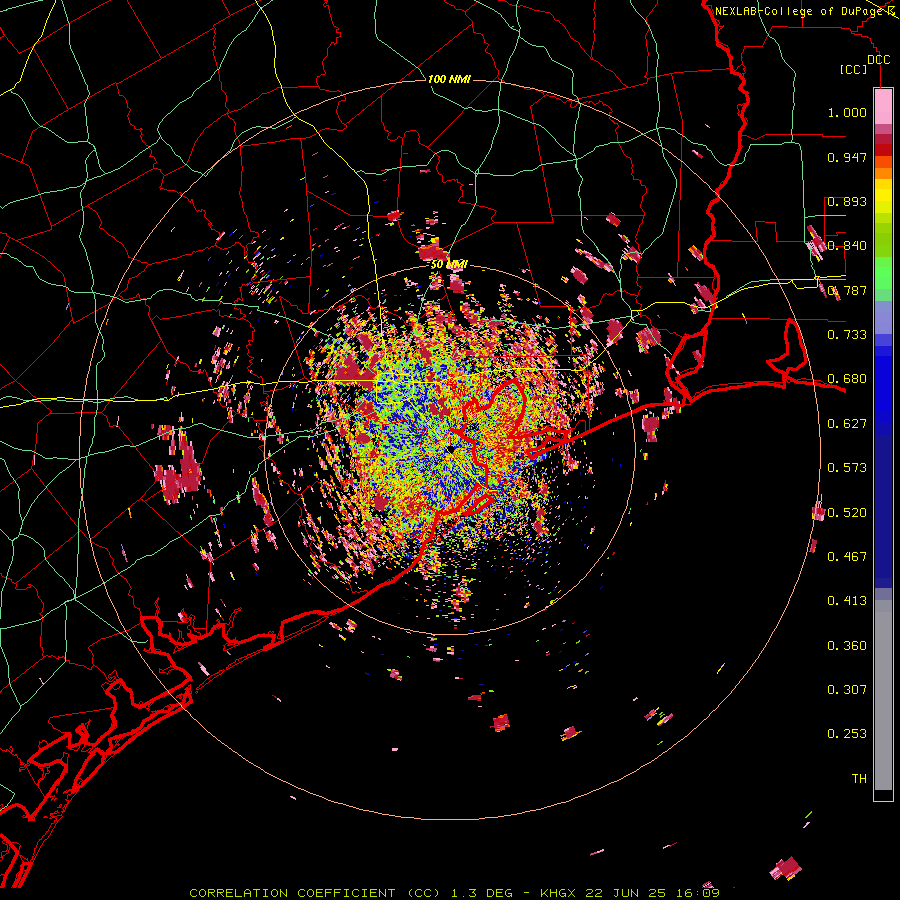Click the 0.573 scale value
The image size is (900, 900).
click(x=847, y=468)
